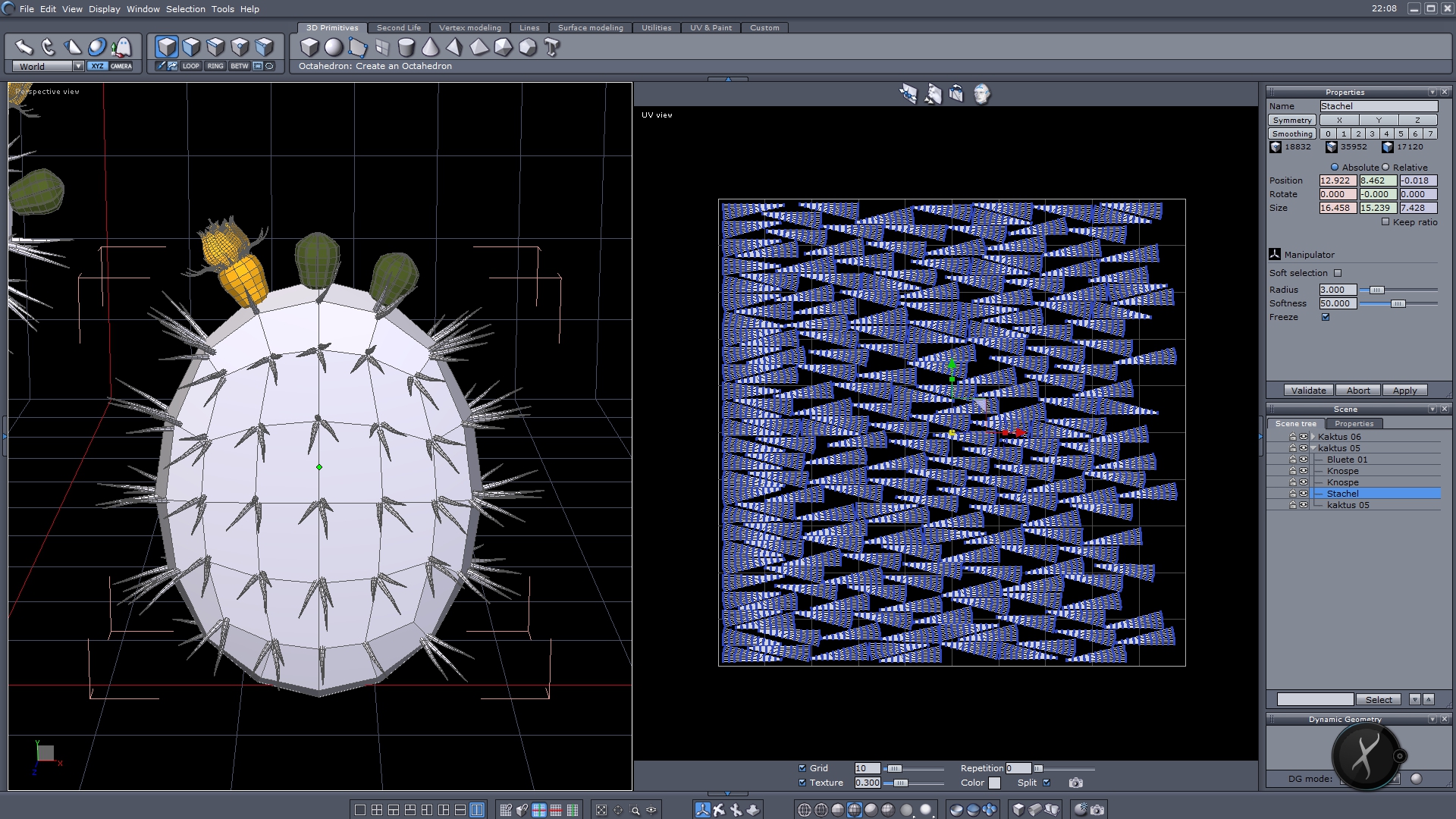
Task: Click the UV snapshot camera icon
Action: pyautogui.click(x=1075, y=783)
